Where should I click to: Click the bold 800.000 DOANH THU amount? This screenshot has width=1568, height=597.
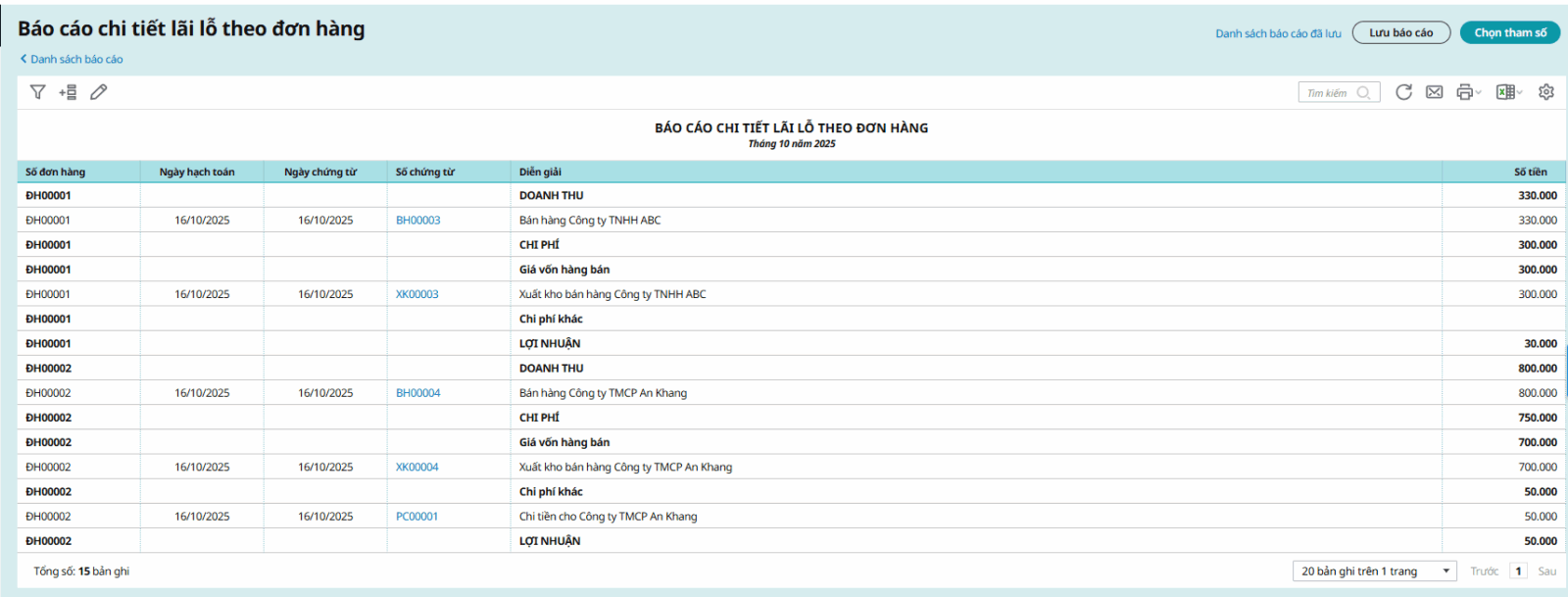tap(1538, 369)
